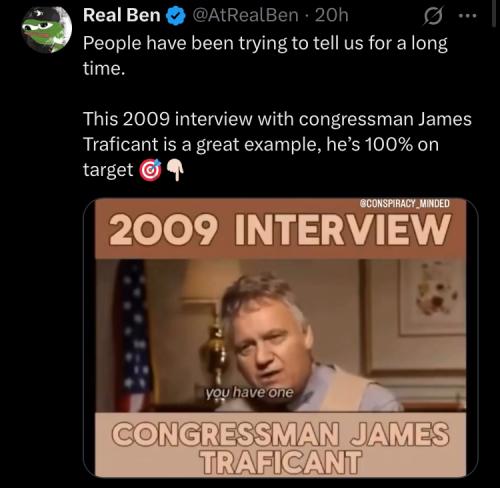500x488 pixels.
Task: Tap the slashed-circle Grok icon
Action: pyautogui.click(x=433, y=16)
